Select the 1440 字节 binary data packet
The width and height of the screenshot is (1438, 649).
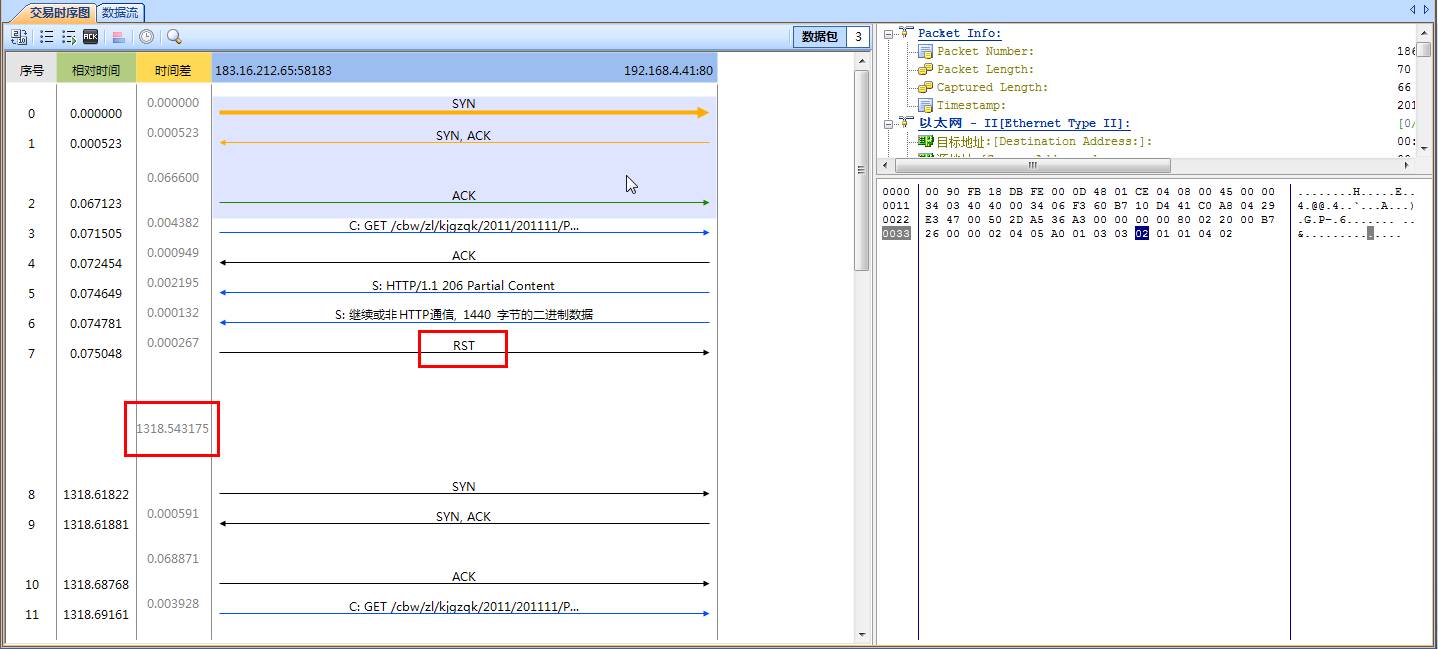click(x=464, y=322)
